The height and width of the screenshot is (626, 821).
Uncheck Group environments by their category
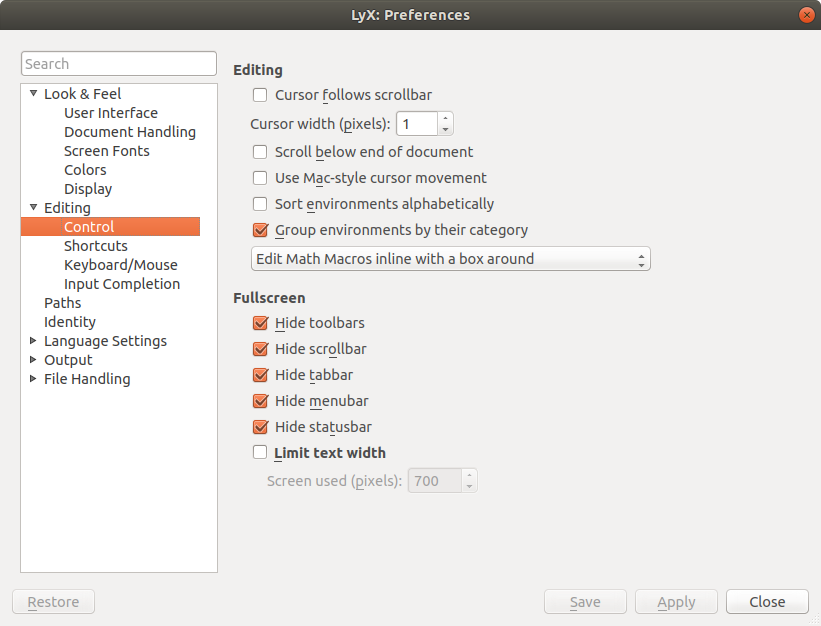coord(260,230)
